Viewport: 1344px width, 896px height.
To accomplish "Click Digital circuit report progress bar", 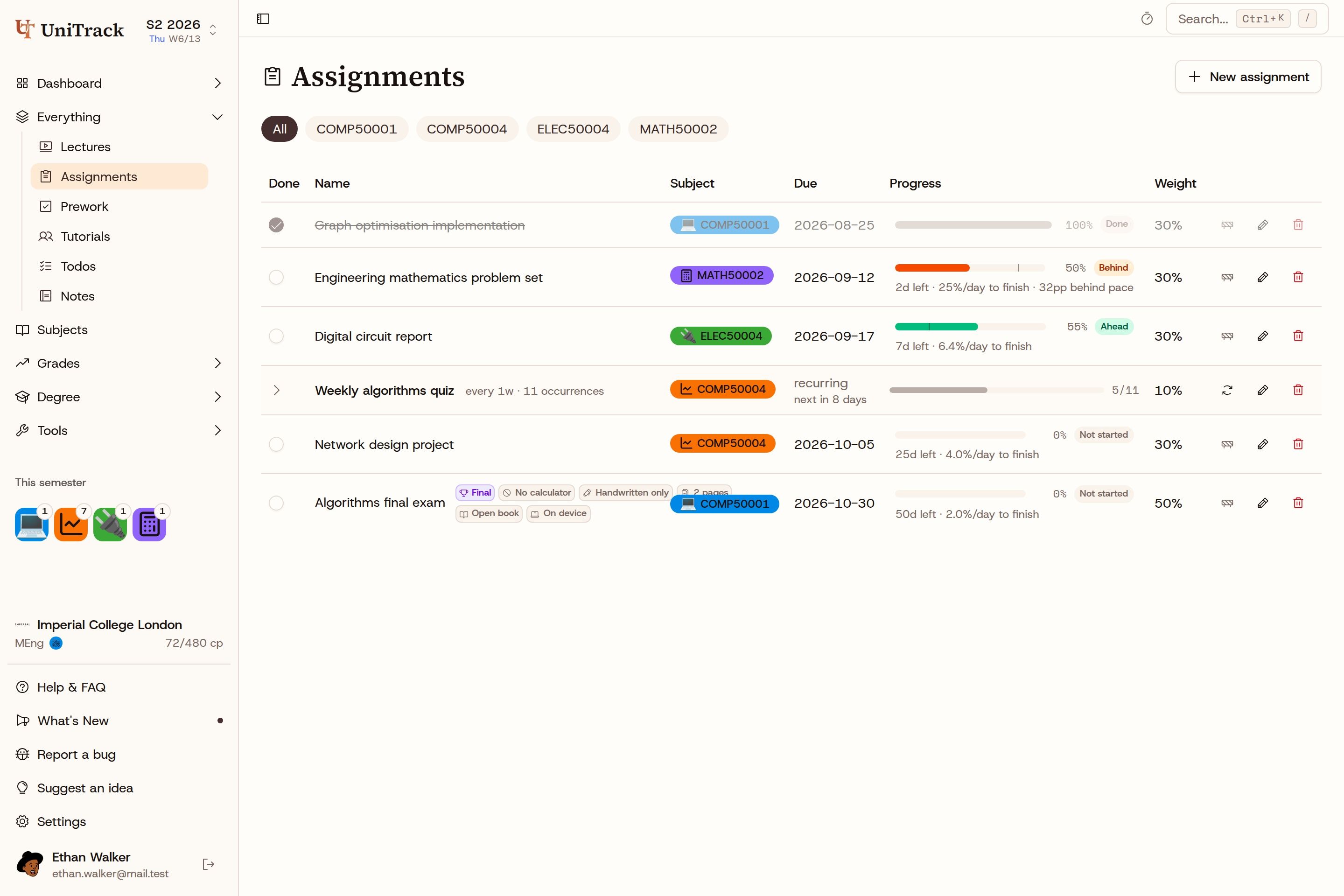I will coord(970,327).
